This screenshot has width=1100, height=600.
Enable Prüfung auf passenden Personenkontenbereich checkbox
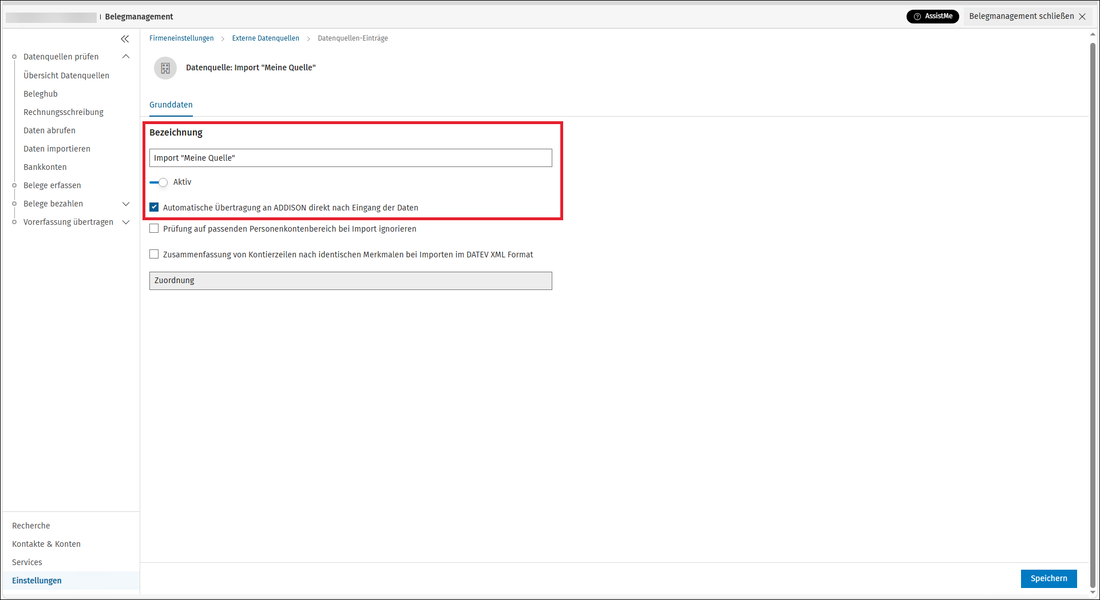pyautogui.click(x=154, y=229)
